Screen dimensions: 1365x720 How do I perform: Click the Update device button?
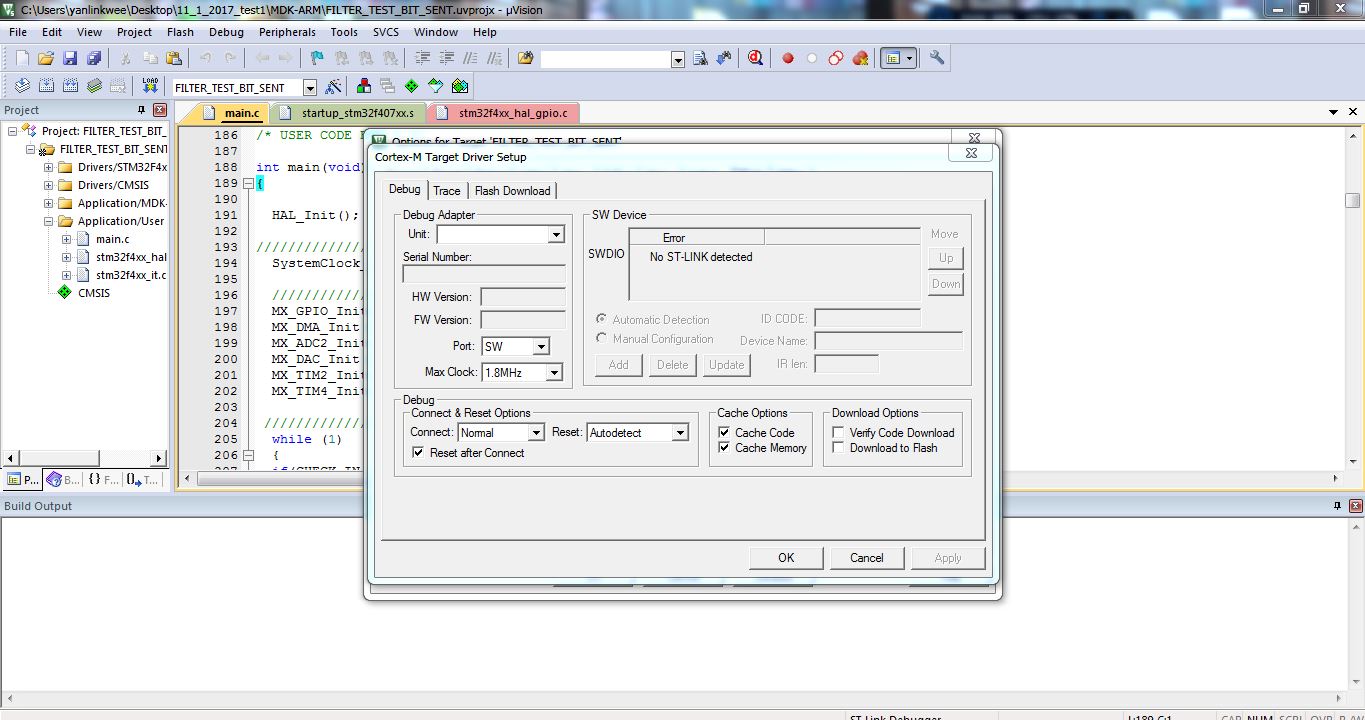click(x=727, y=365)
